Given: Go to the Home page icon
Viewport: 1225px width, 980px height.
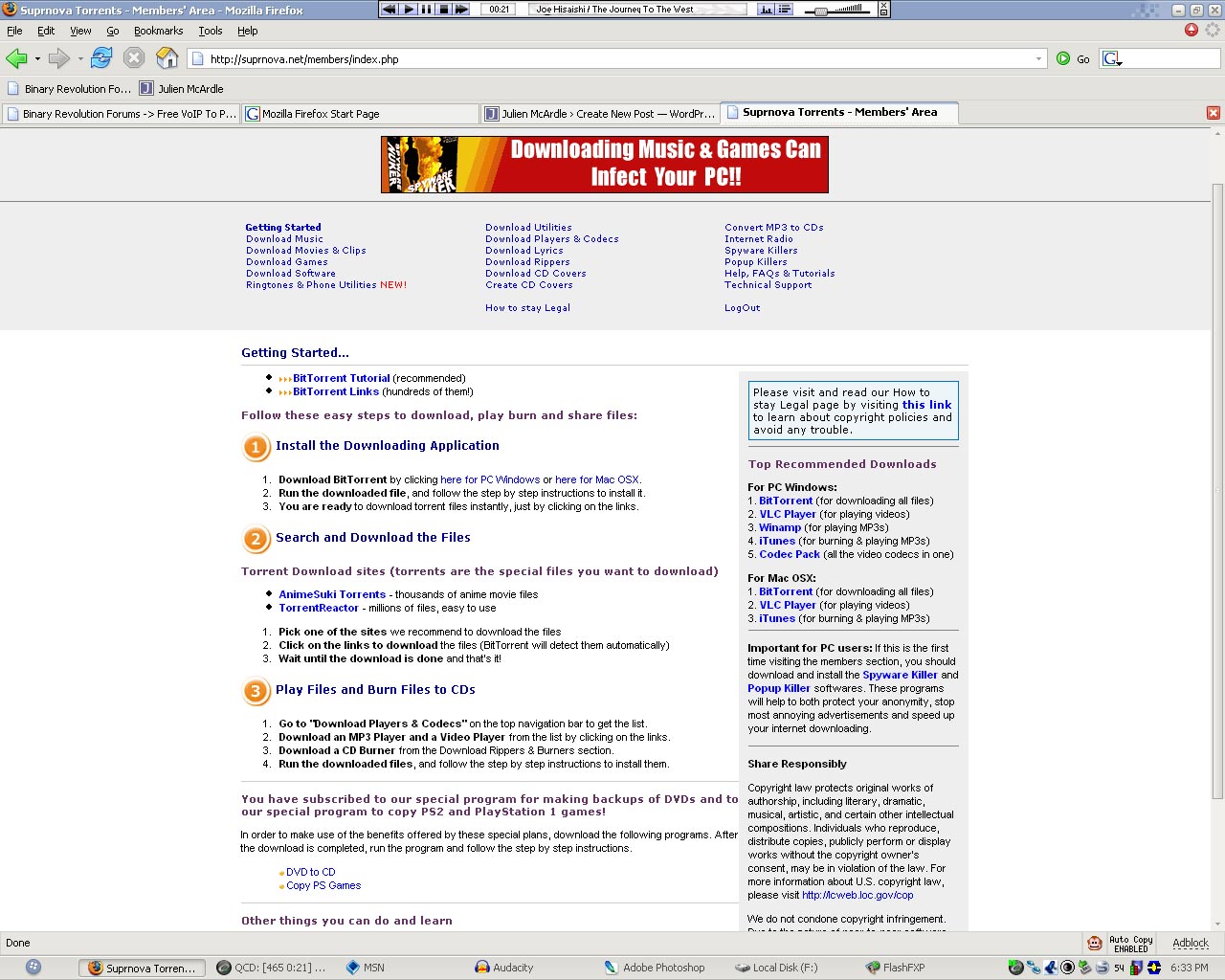Looking at the screenshot, I should pyautogui.click(x=167, y=58).
